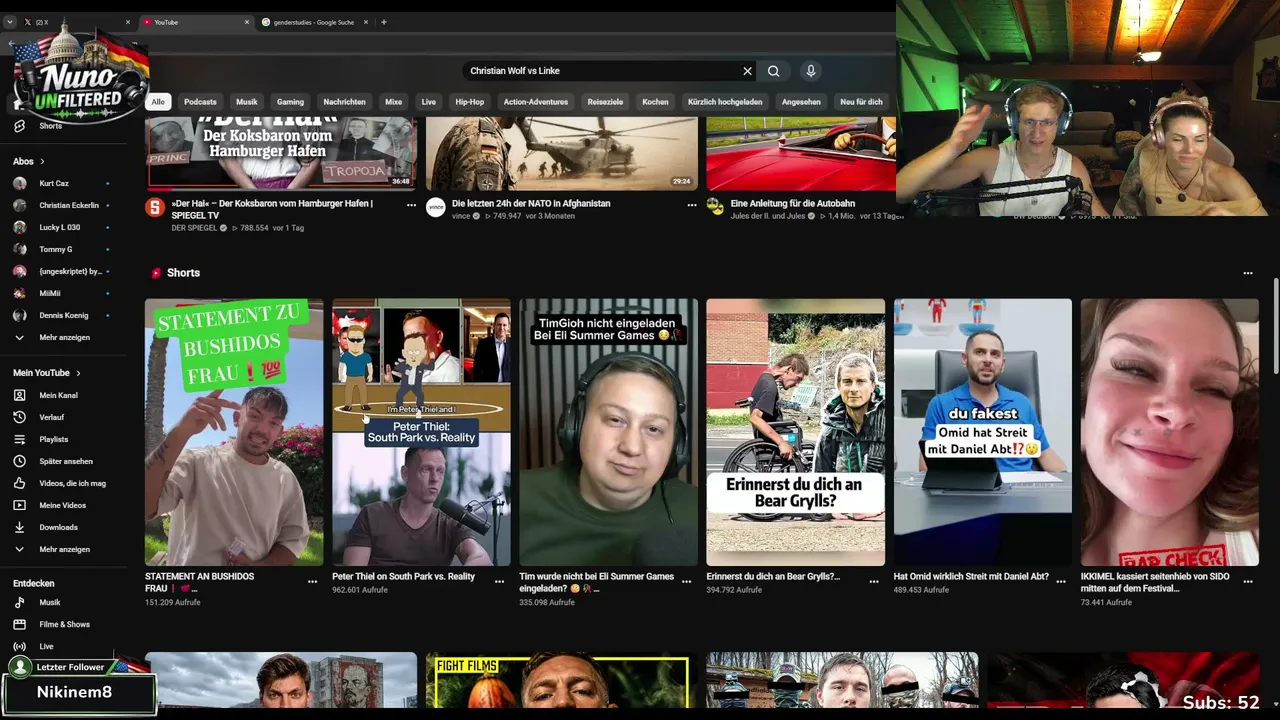Select the Angesehen filter chip

click(x=801, y=102)
